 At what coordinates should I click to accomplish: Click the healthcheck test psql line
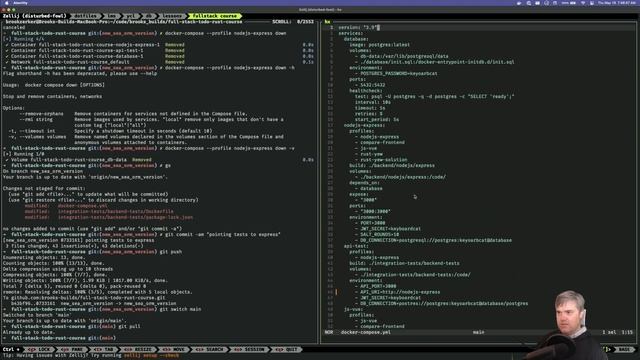pos(435,96)
